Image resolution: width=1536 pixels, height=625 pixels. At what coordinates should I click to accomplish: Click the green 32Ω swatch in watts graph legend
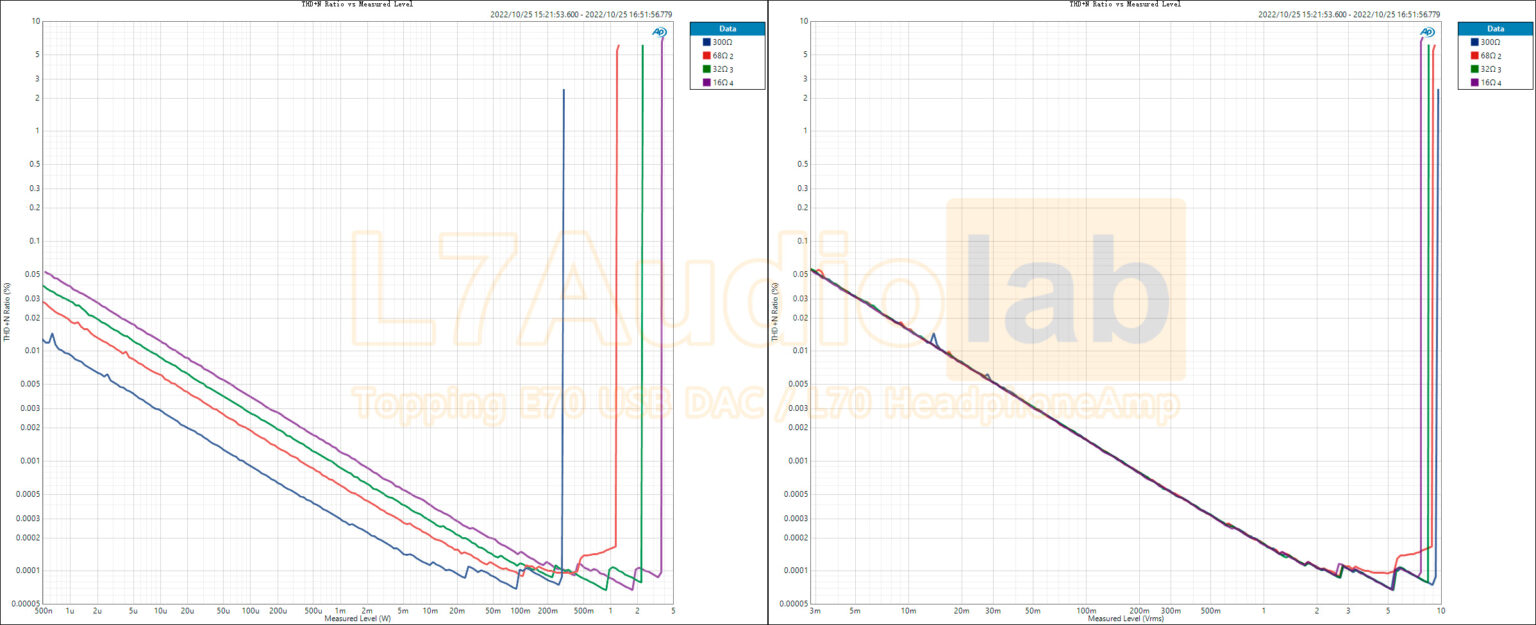707,69
